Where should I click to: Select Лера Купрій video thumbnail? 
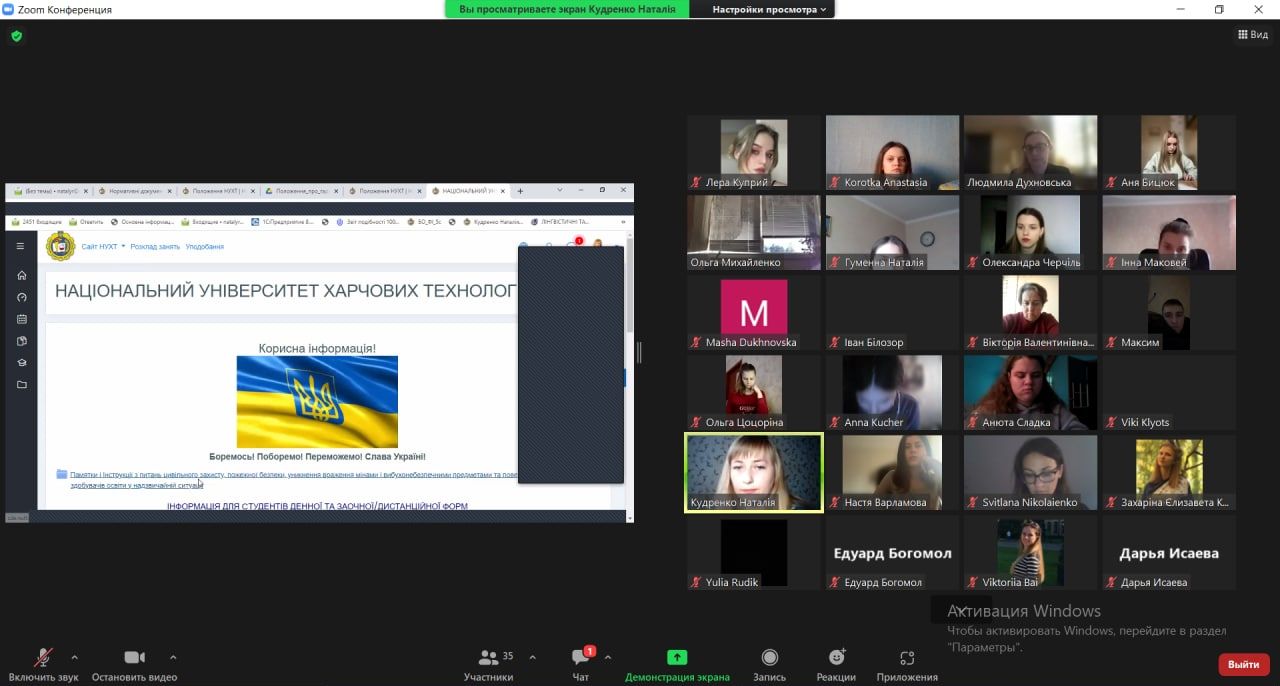pos(754,153)
